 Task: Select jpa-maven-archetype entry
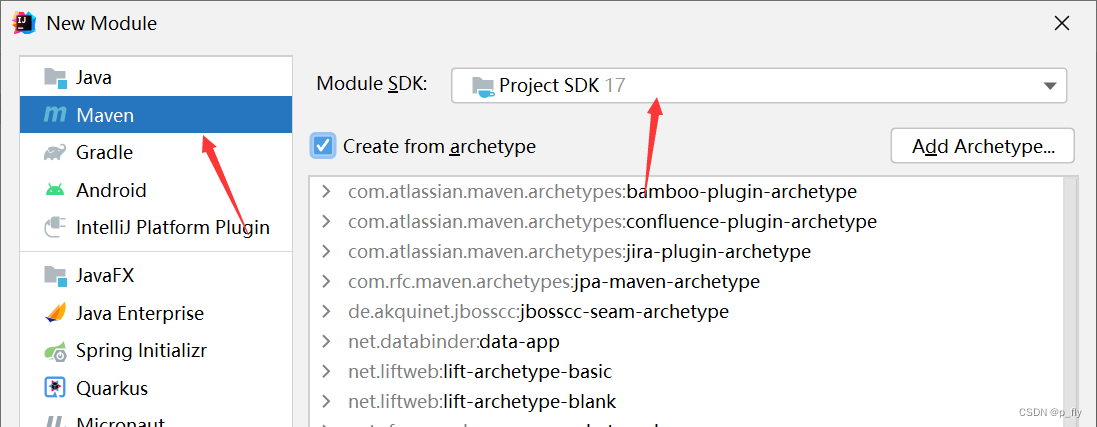(x=554, y=282)
